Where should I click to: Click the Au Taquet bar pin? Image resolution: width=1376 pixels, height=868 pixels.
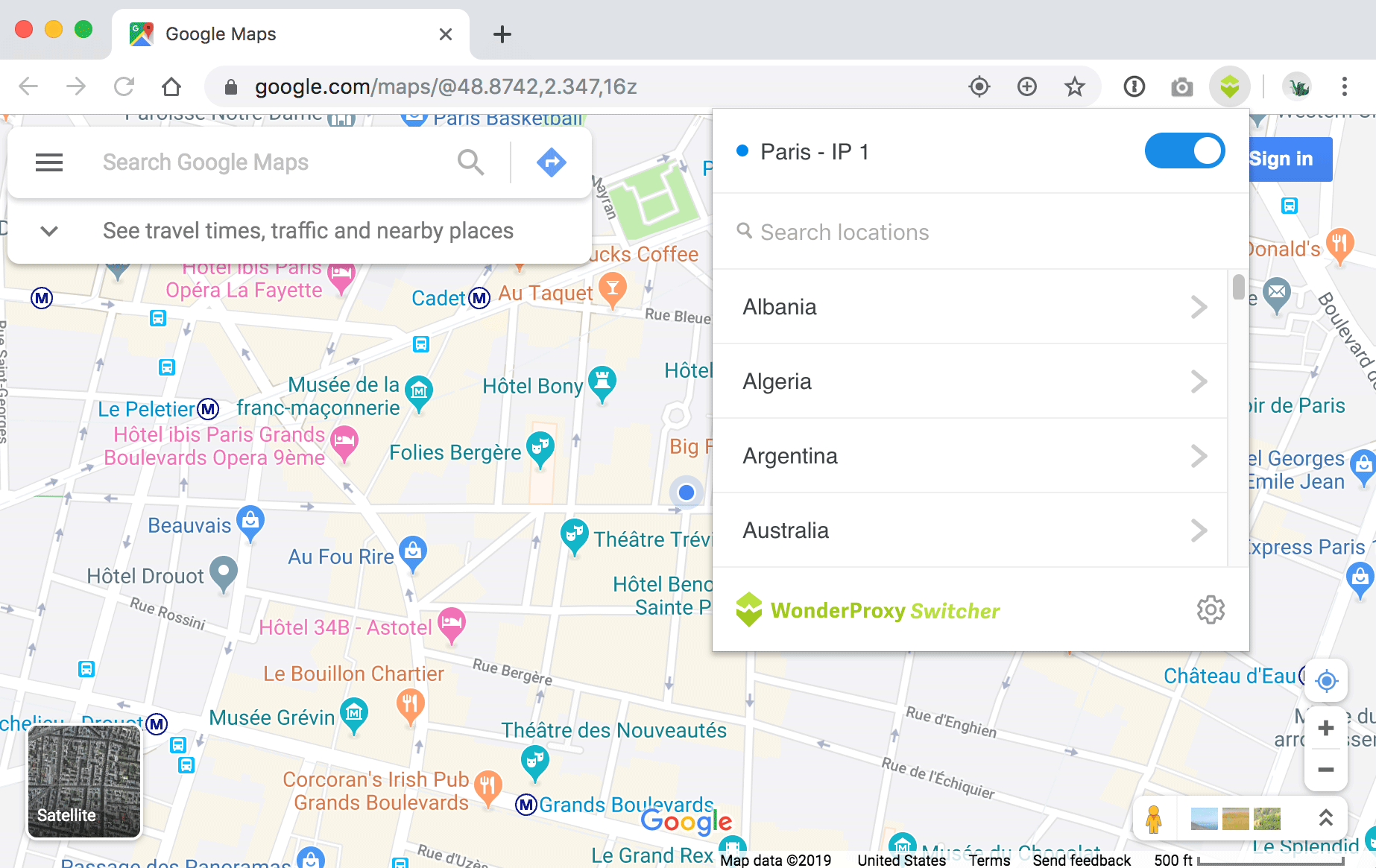click(x=613, y=290)
